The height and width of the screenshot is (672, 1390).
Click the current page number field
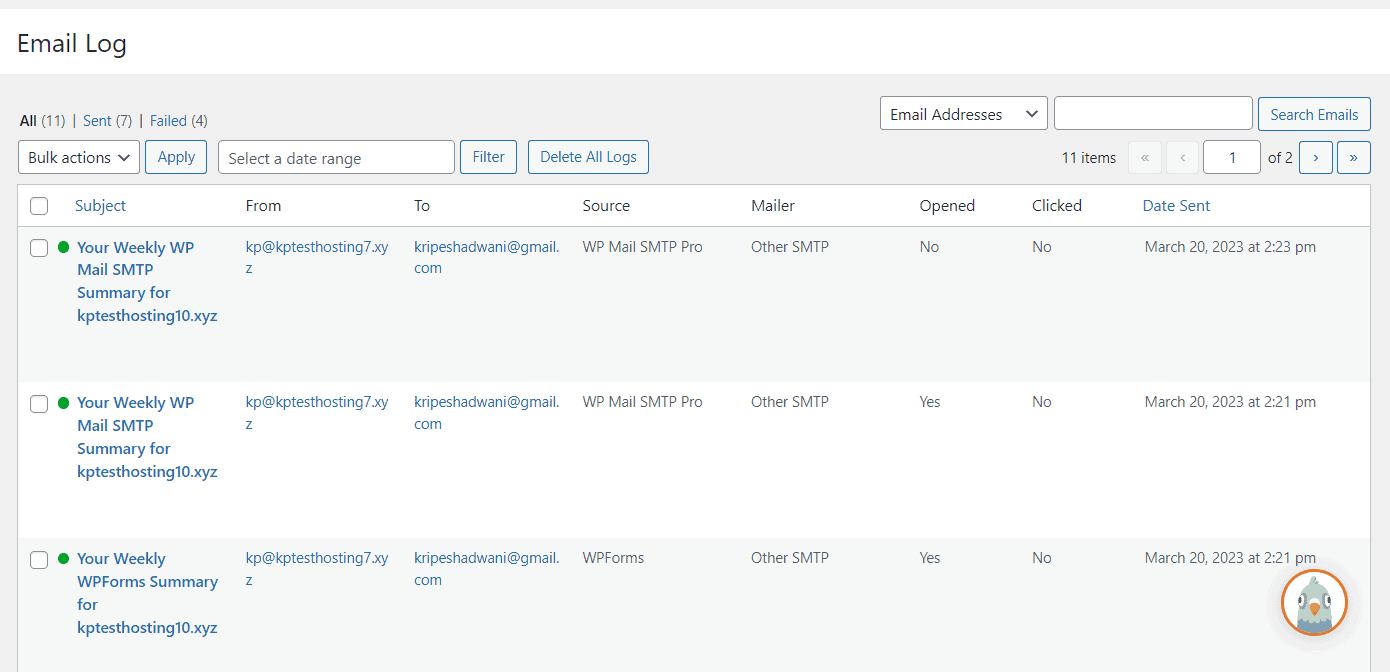(x=1231, y=157)
